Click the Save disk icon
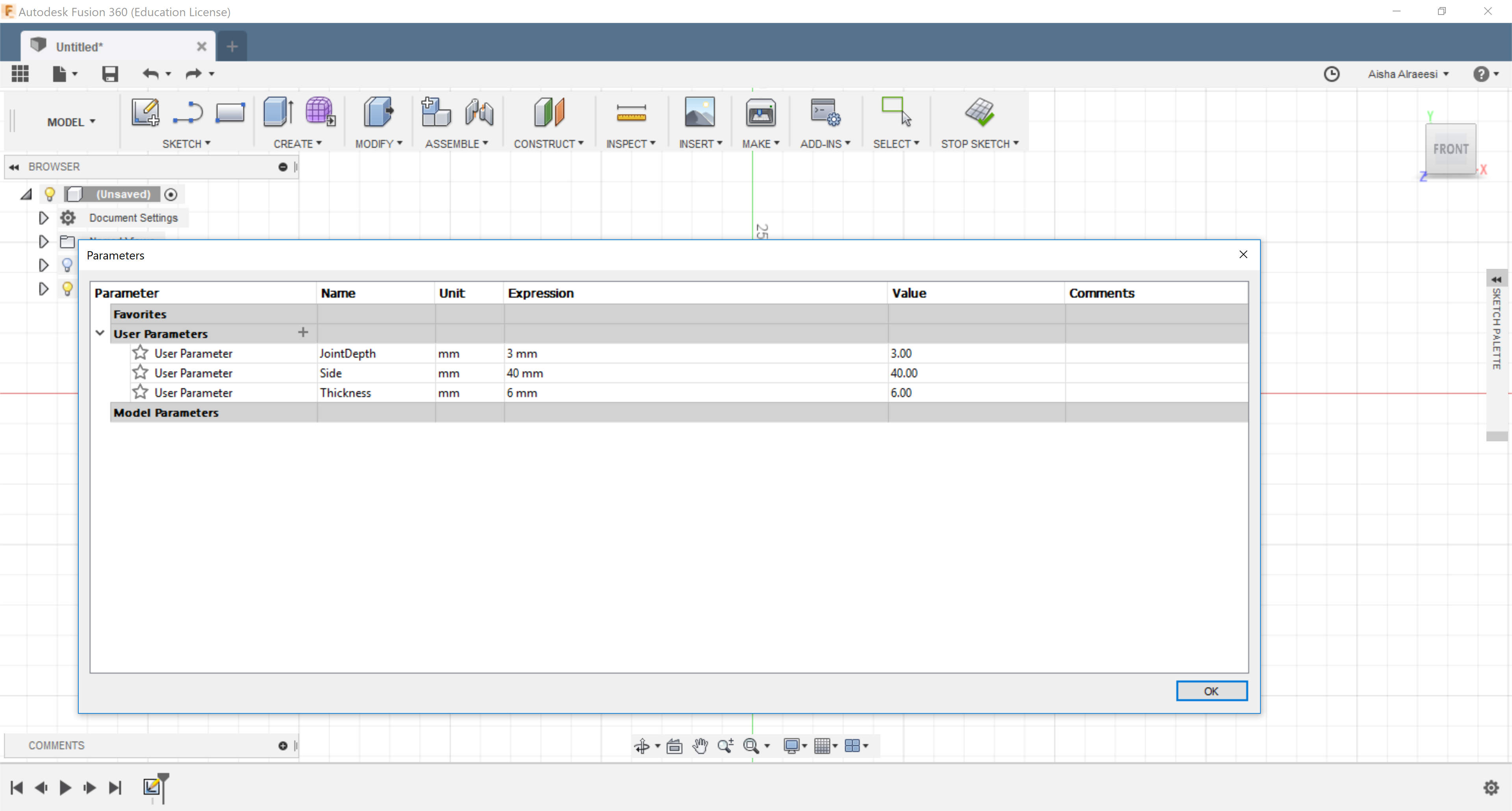The image size is (1512, 811). [x=110, y=74]
